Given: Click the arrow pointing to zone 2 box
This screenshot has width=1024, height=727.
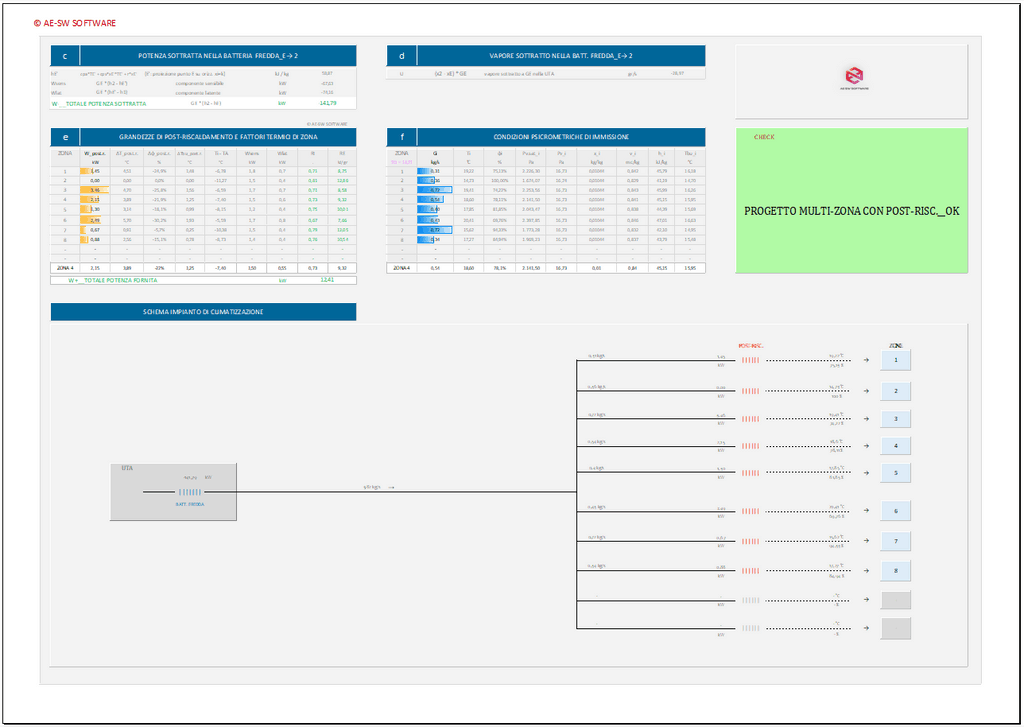Looking at the screenshot, I should [866, 392].
